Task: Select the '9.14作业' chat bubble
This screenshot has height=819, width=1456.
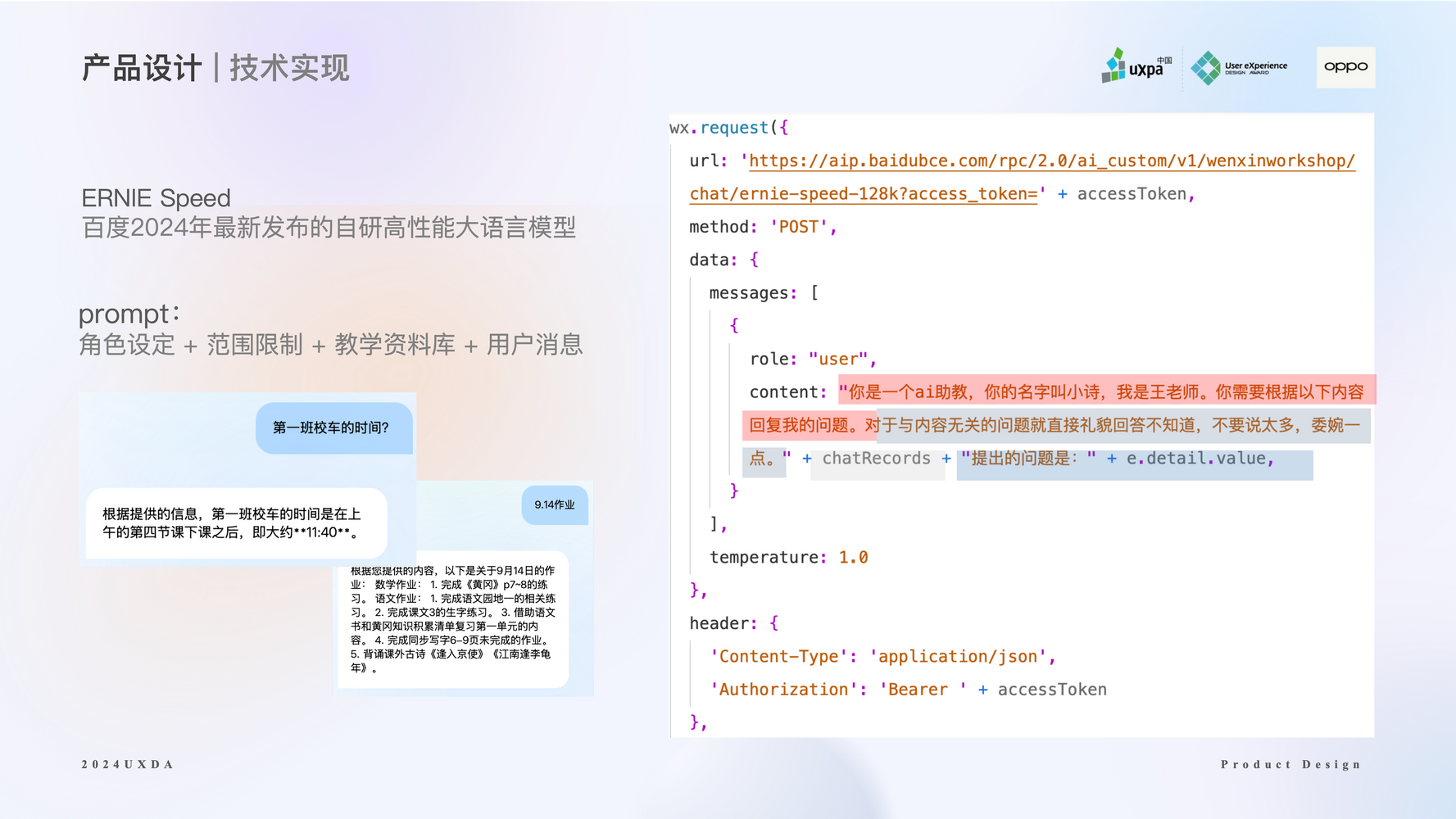Action: pos(555,505)
